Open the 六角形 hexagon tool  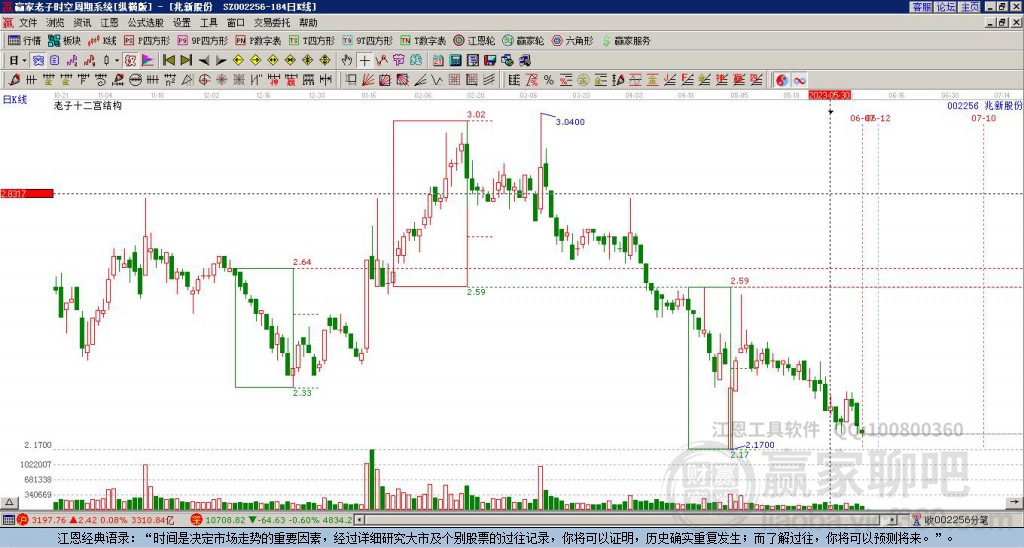[x=572, y=40]
